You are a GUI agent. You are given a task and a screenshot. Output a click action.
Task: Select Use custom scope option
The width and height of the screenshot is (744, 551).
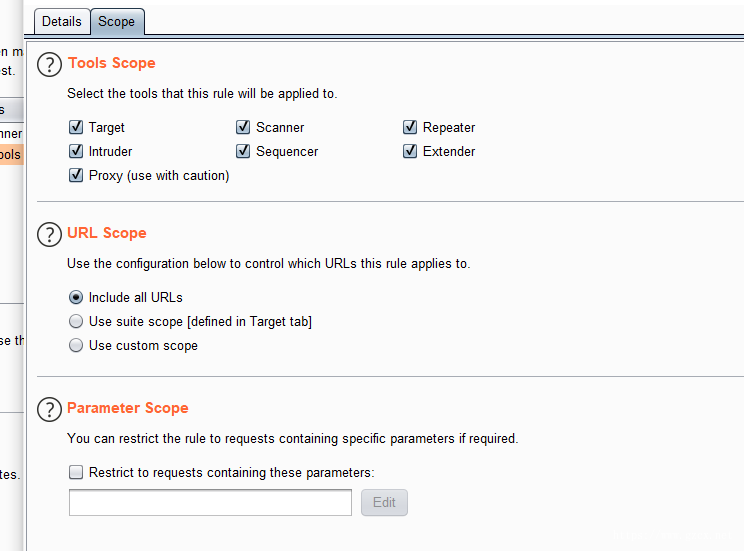pyautogui.click(x=76, y=345)
